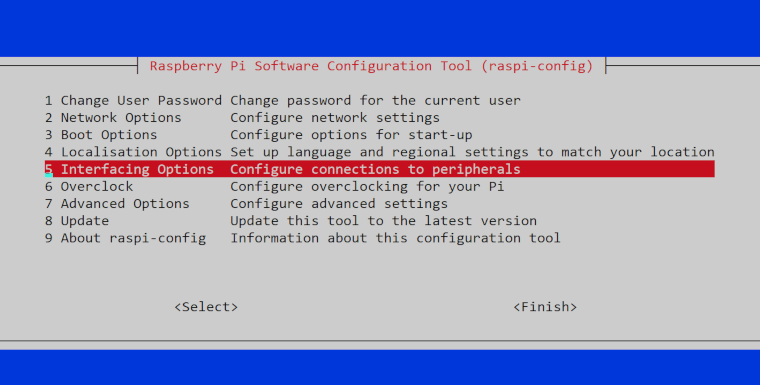This screenshot has height=385, width=760.
Task: Click 'Configure overclocking for your Pi' text
Action: click(367, 187)
